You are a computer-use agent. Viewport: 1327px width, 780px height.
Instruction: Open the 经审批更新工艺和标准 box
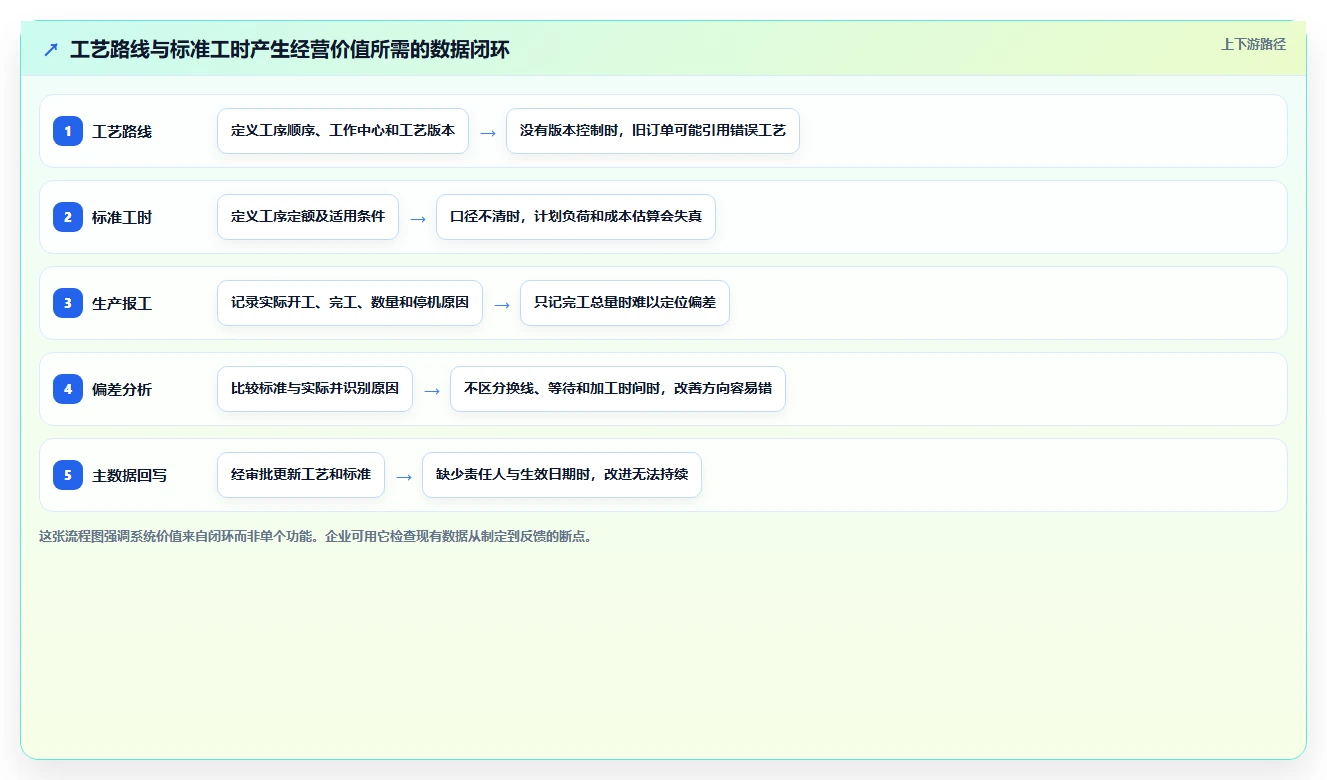point(301,475)
